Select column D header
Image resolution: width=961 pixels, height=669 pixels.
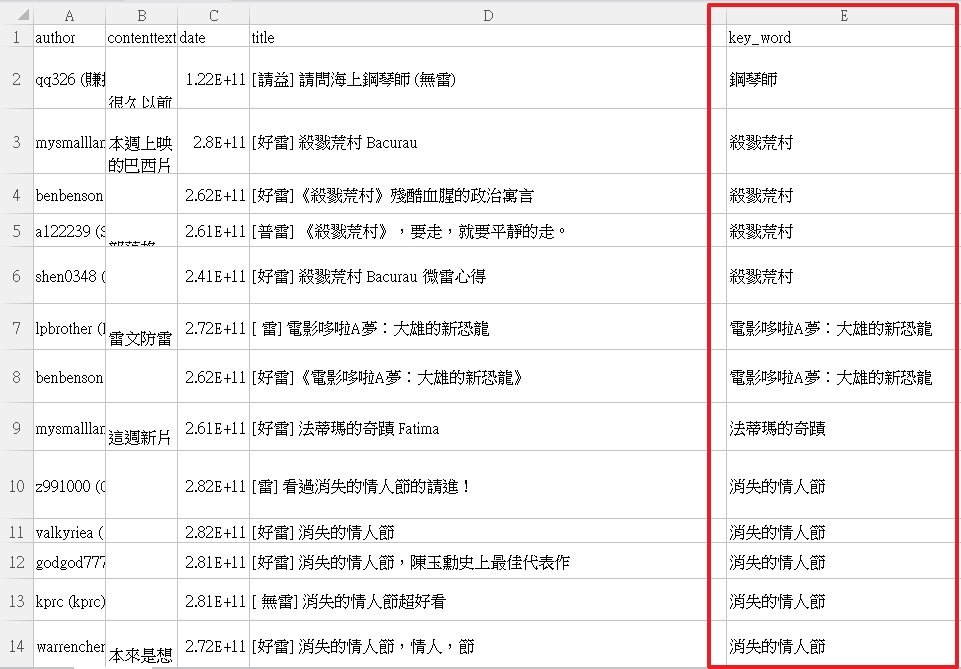(x=488, y=15)
